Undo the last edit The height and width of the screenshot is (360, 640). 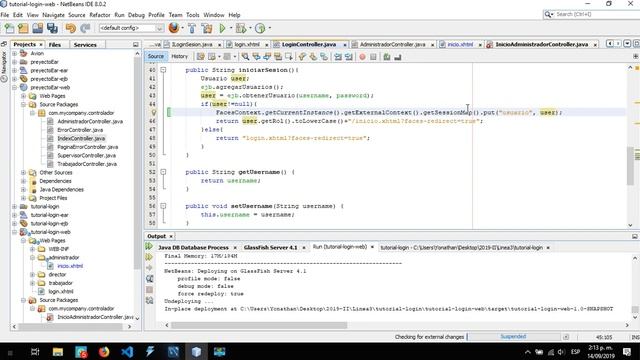click(71, 28)
